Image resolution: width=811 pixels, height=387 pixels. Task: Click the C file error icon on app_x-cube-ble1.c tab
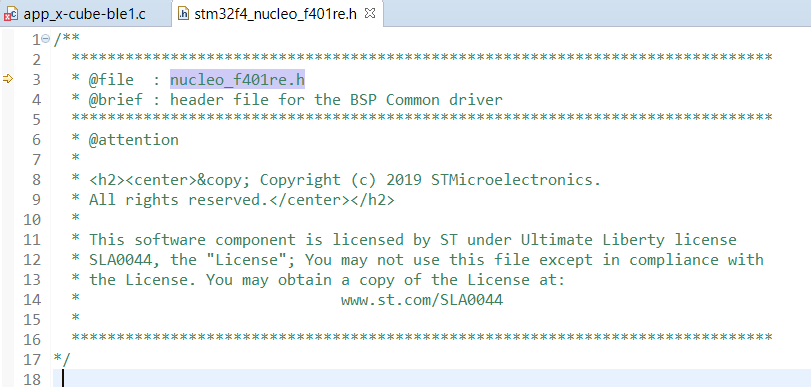click(x=11, y=14)
